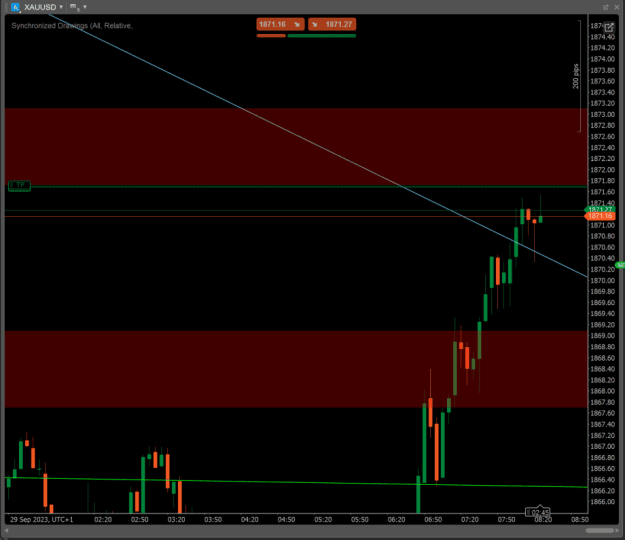The width and height of the screenshot is (625, 540).
Task: Click the 1873.00 price axis label
Action: point(602,114)
